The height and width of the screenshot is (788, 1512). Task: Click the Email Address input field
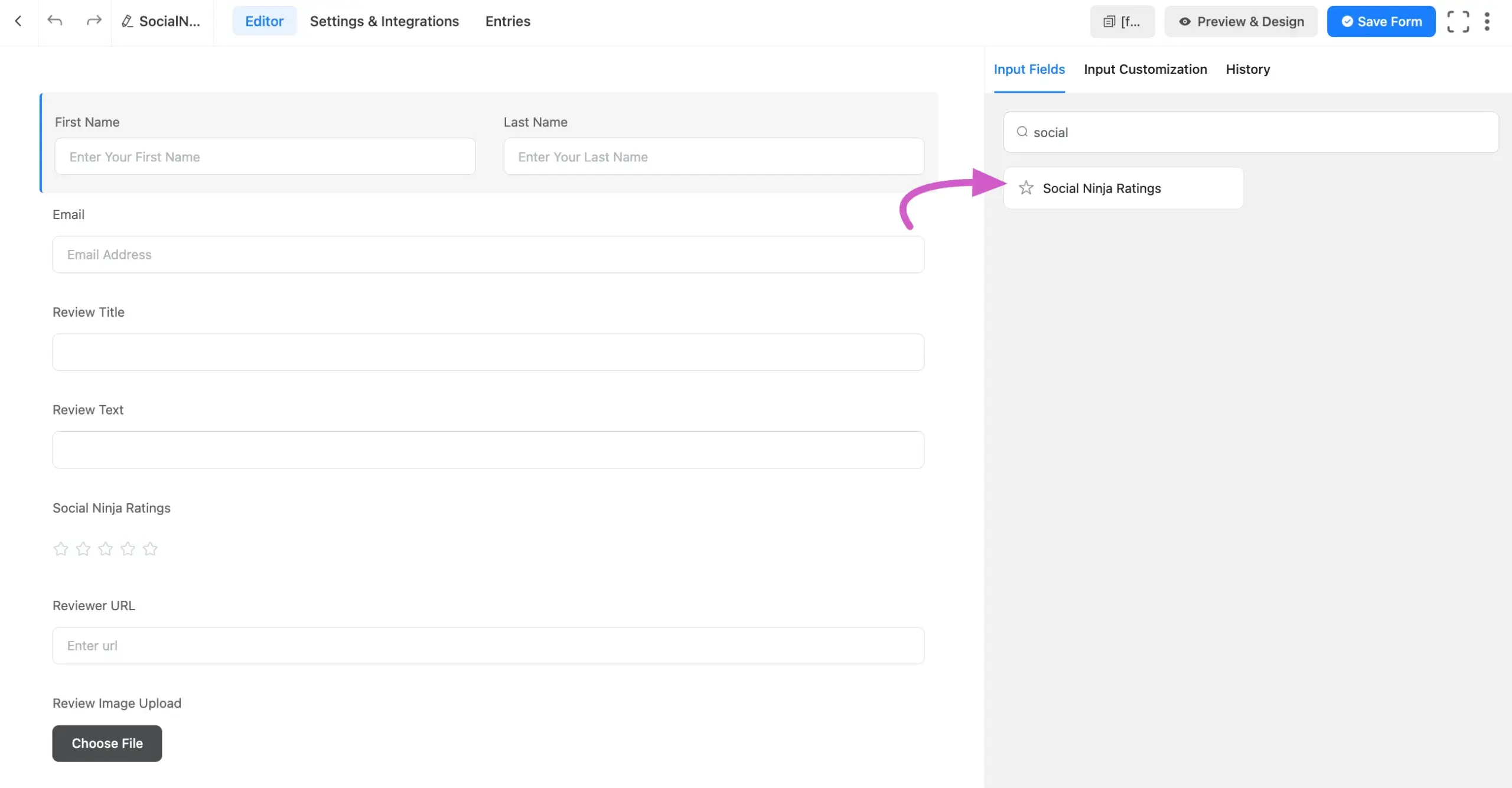point(488,255)
